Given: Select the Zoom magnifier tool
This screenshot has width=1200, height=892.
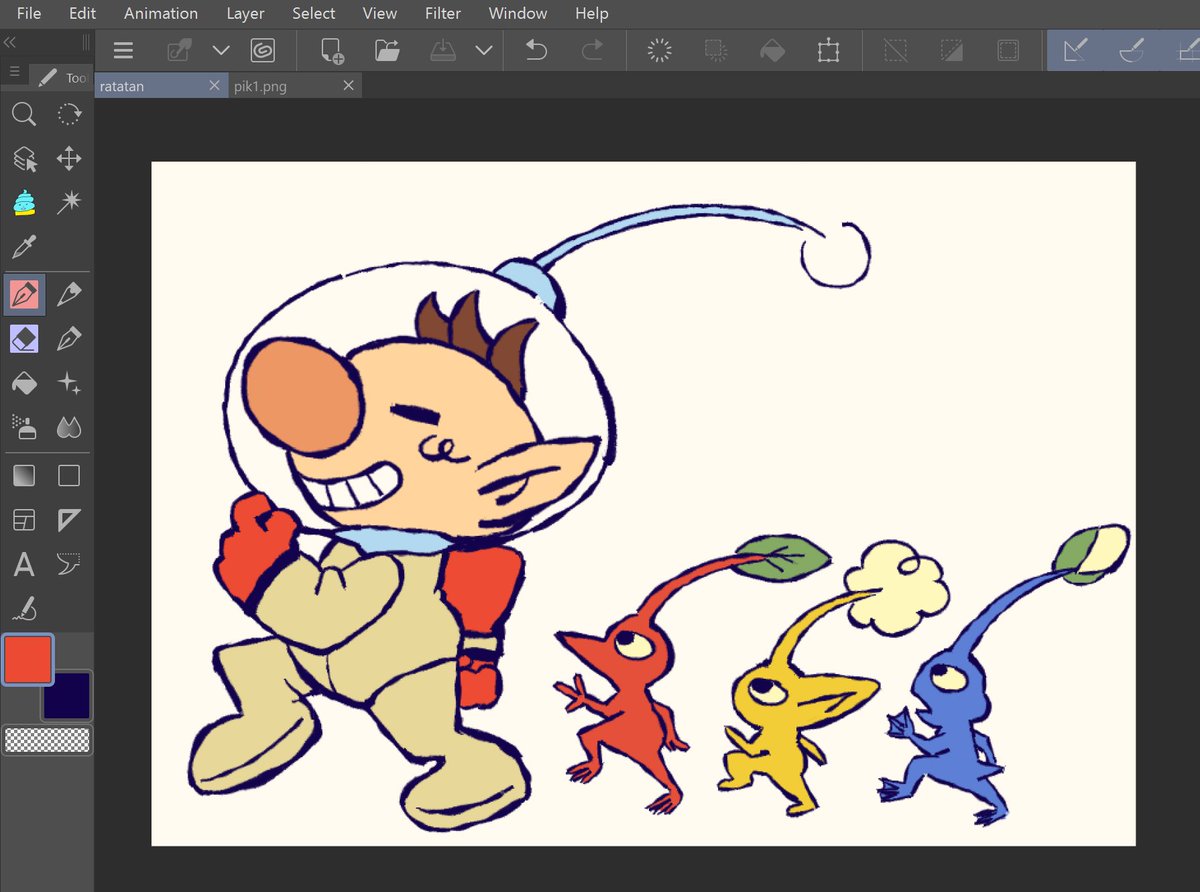Looking at the screenshot, I should pyautogui.click(x=24, y=114).
